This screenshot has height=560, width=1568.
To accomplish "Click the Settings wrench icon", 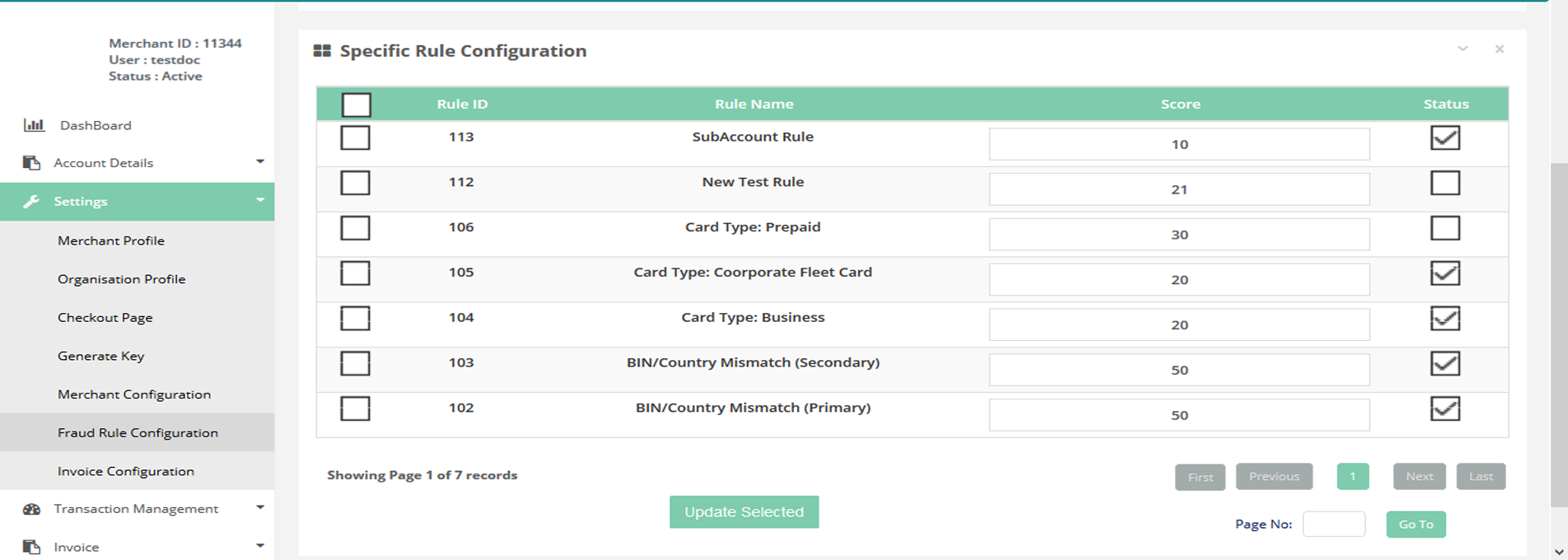I will pyautogui.click(x=31, y=202).
